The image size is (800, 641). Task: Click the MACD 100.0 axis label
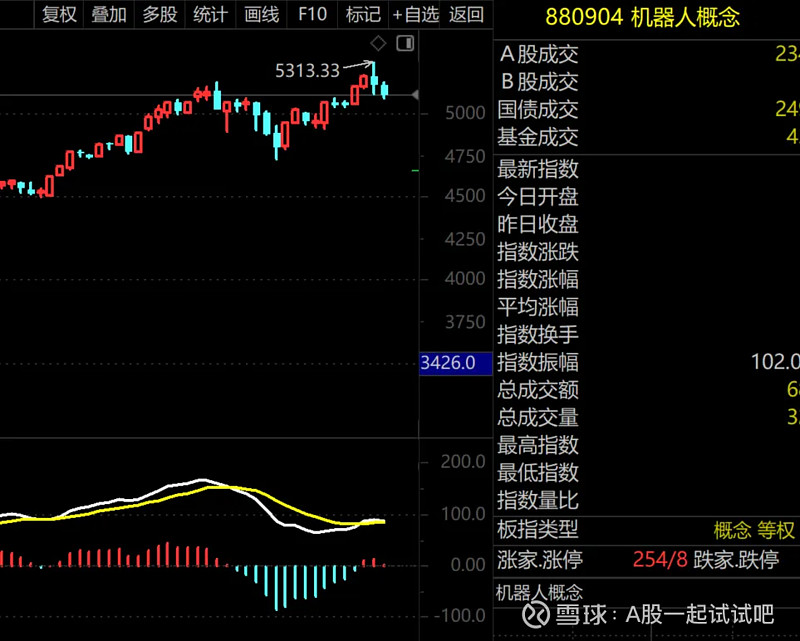point(463,513)
